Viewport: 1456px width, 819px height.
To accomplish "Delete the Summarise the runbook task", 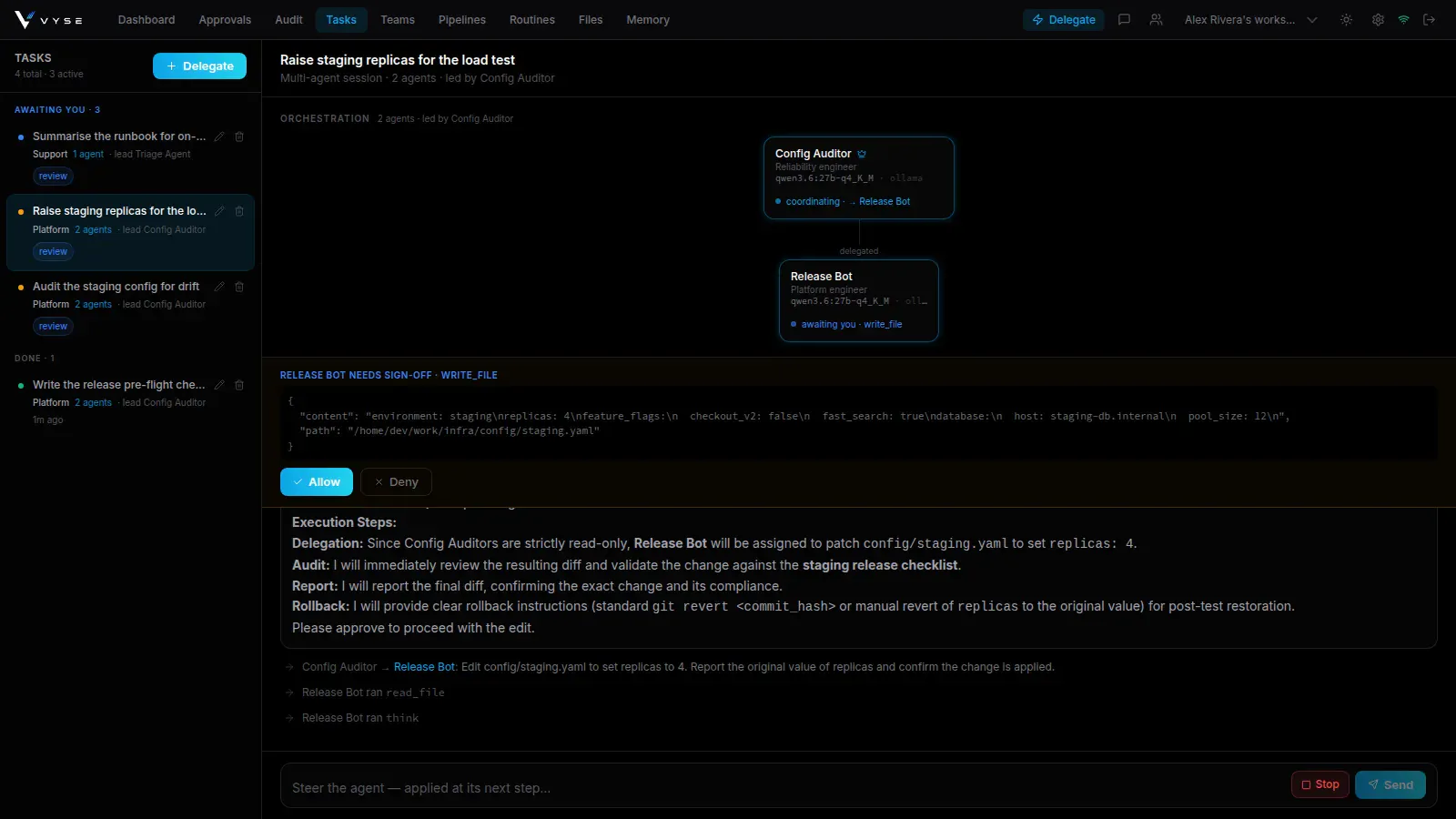I will pos(239,136).
